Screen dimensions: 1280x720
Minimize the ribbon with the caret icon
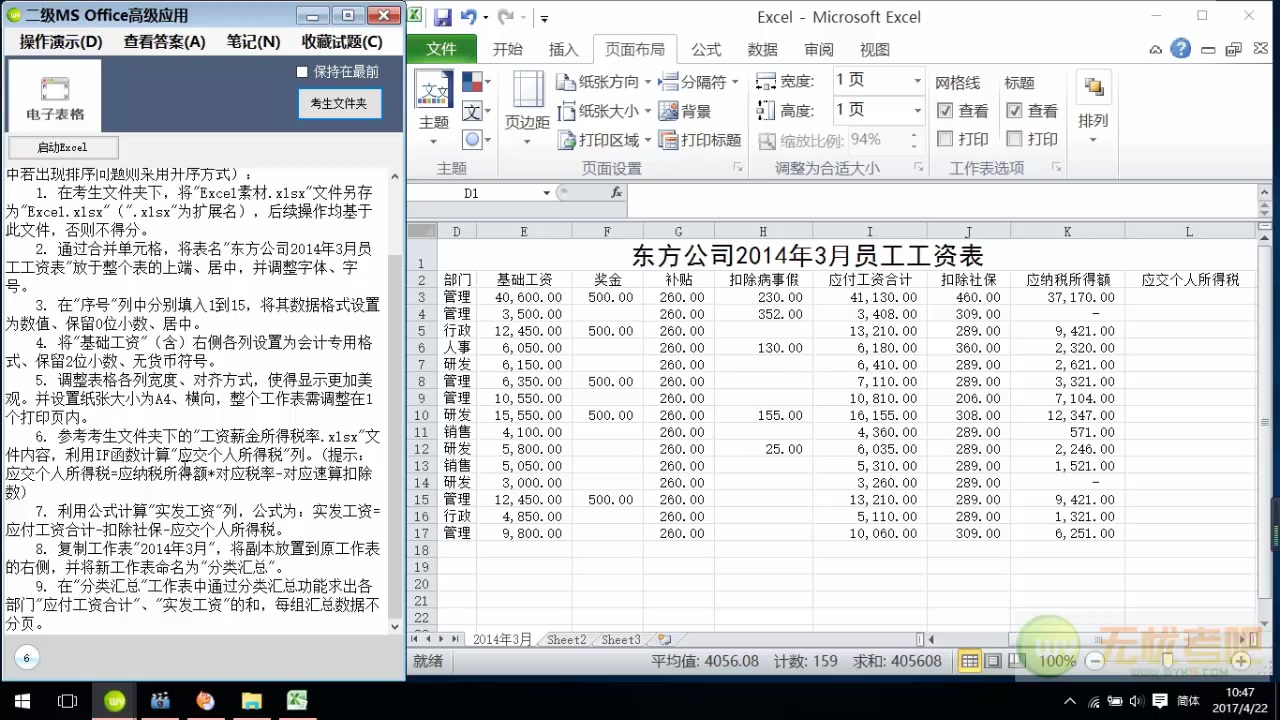coord(1156,49)
